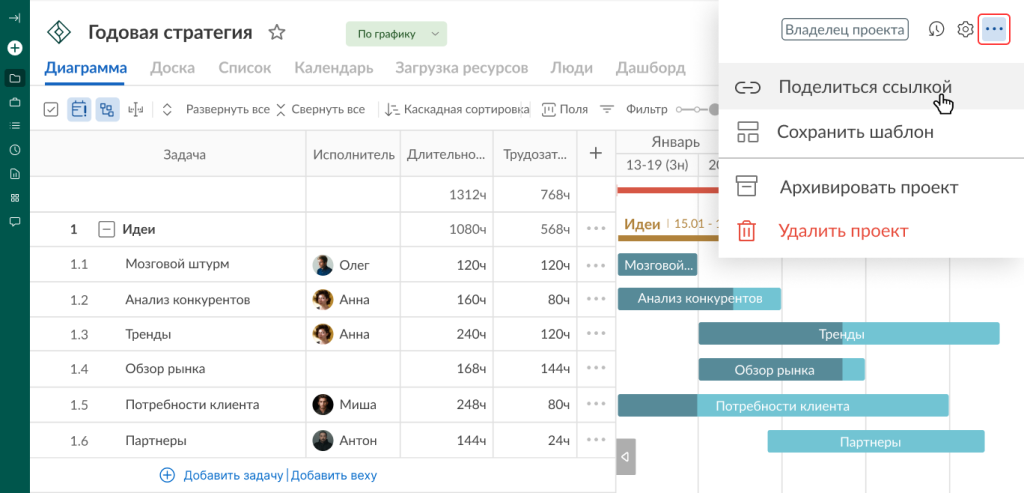Open row menu for Потребности клиента
The height and width of the screenshot is (493, 1024).
coord(596,405)
